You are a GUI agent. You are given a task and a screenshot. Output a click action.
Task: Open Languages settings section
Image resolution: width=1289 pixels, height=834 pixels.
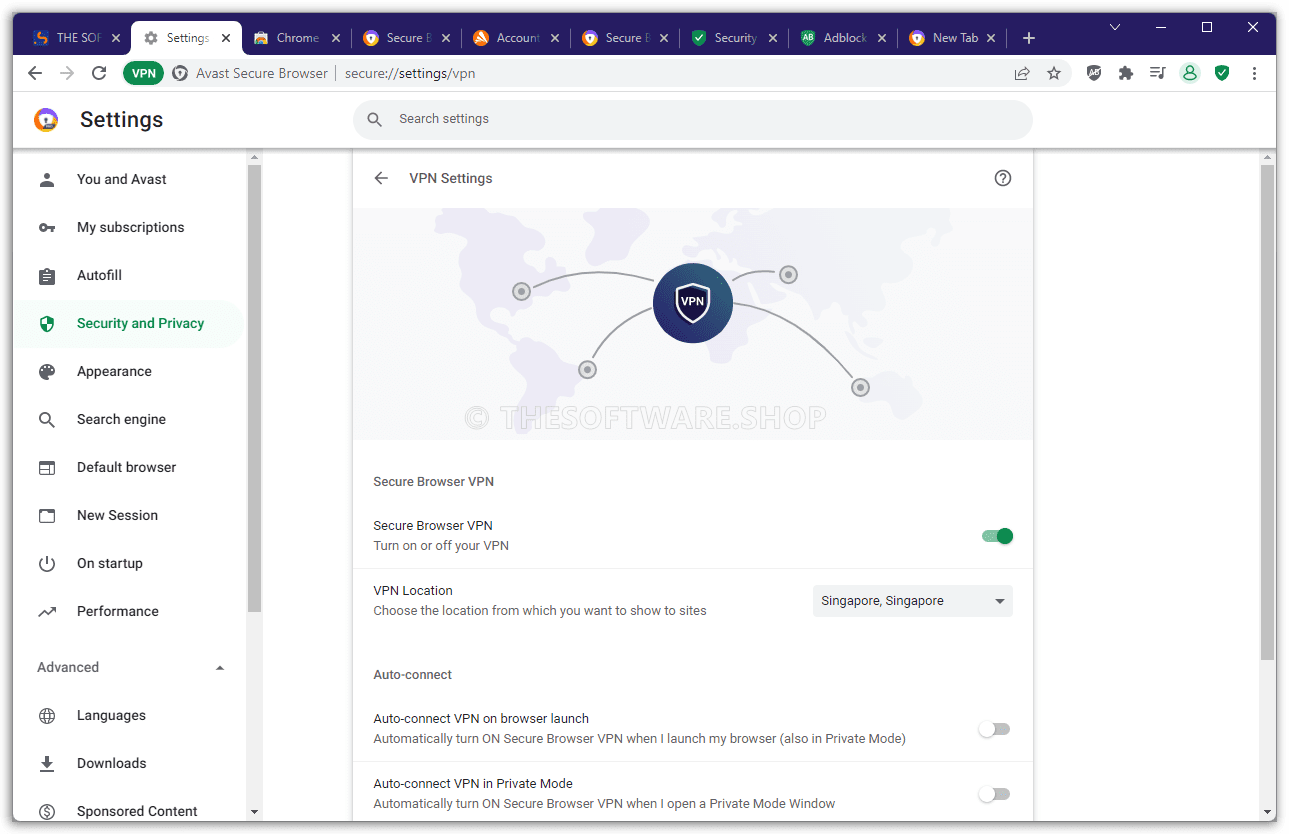pyautogui.click(x=128, y=715)
